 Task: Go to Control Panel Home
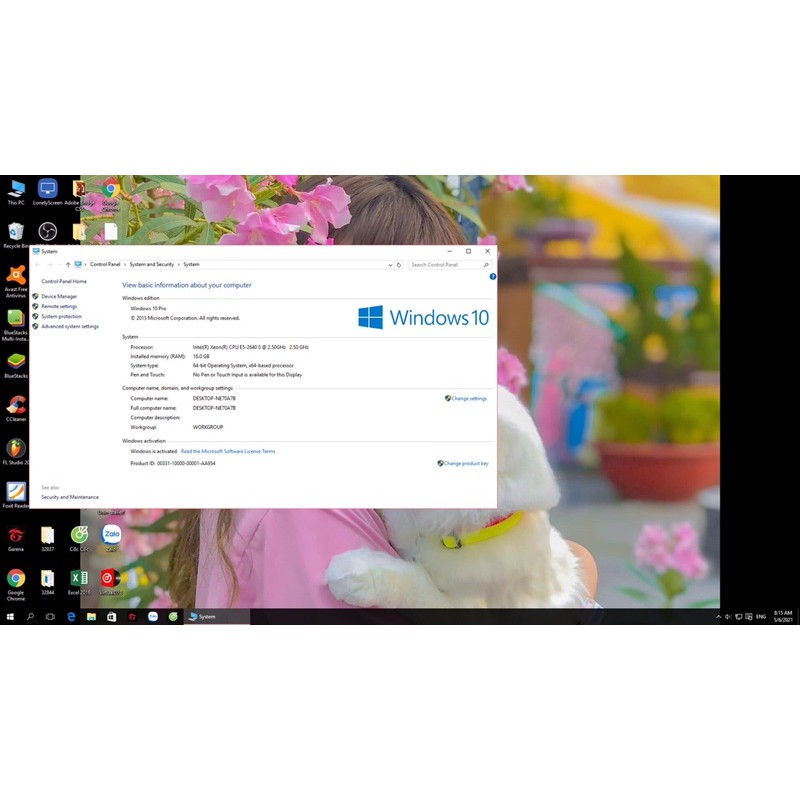(x=64, y=281)
